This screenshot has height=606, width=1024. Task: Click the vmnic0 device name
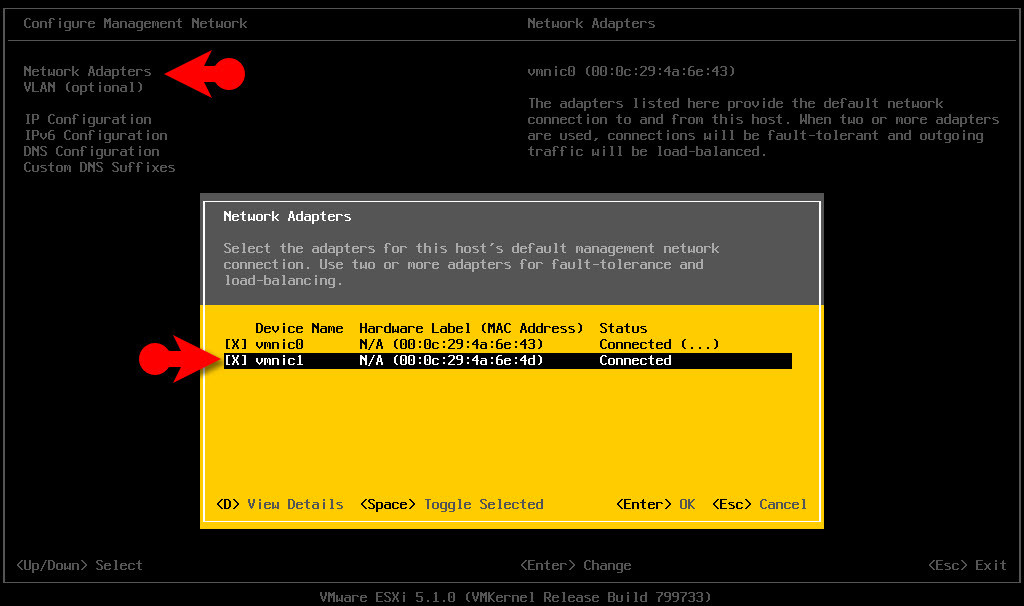point(280,344)
